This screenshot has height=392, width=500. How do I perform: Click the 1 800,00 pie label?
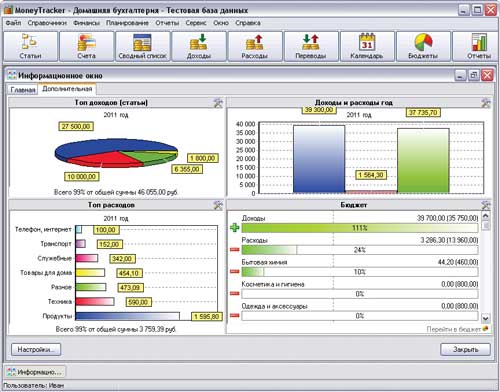(x=203, y=158)
